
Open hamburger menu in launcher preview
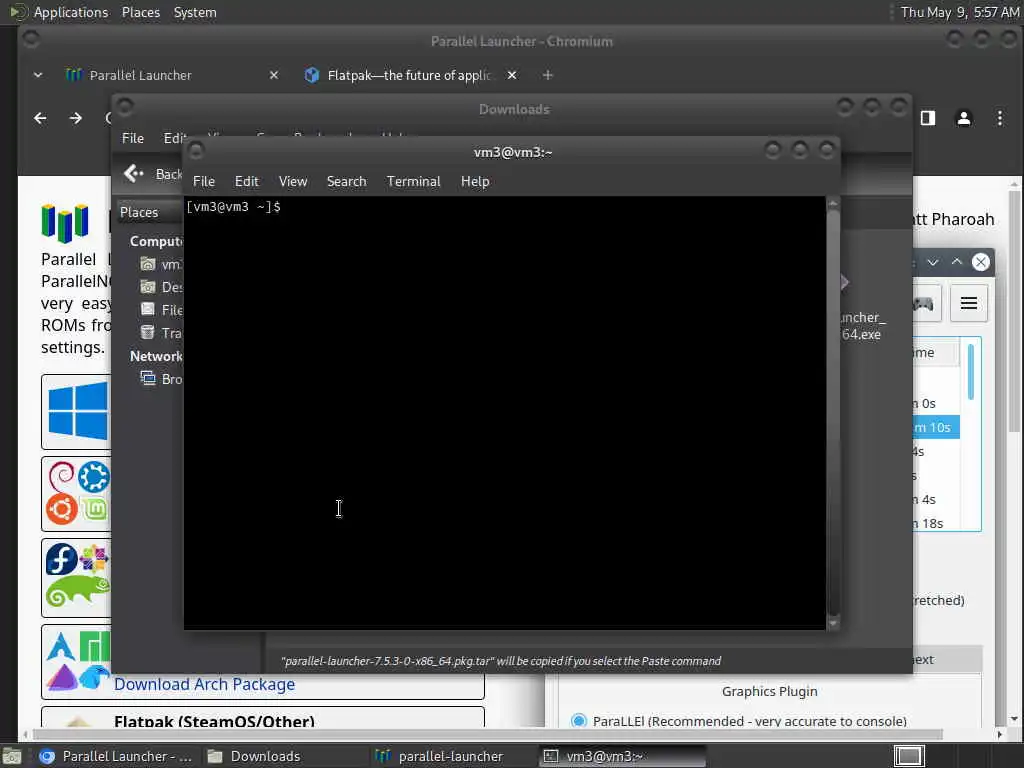968,303
